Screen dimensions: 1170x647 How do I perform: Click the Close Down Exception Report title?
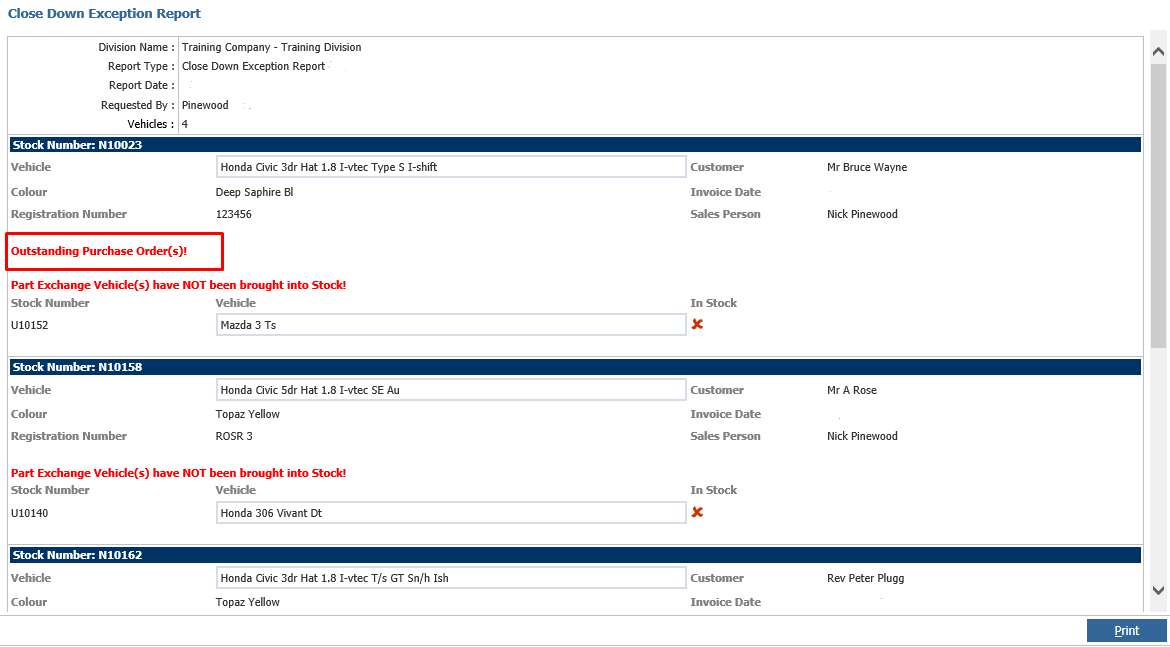click(104, 14)
